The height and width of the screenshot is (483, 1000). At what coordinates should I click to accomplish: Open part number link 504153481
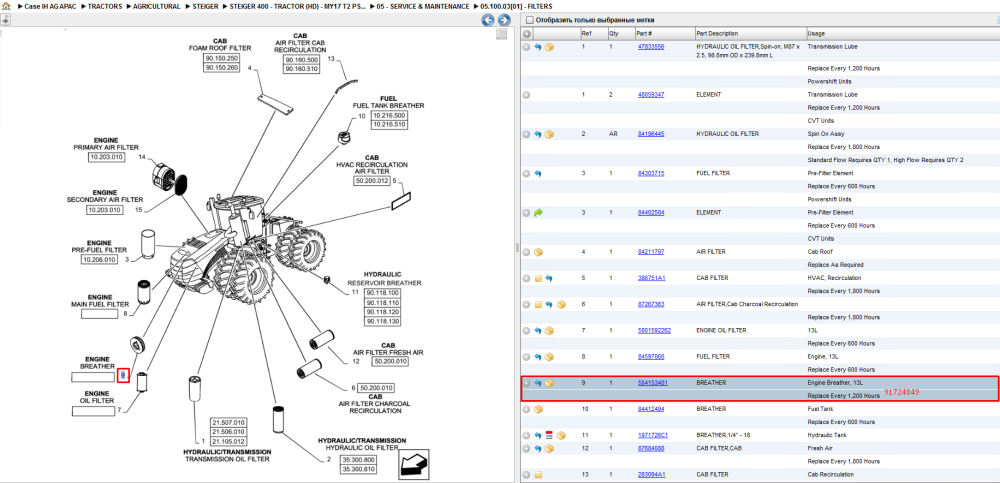(652, 383)
